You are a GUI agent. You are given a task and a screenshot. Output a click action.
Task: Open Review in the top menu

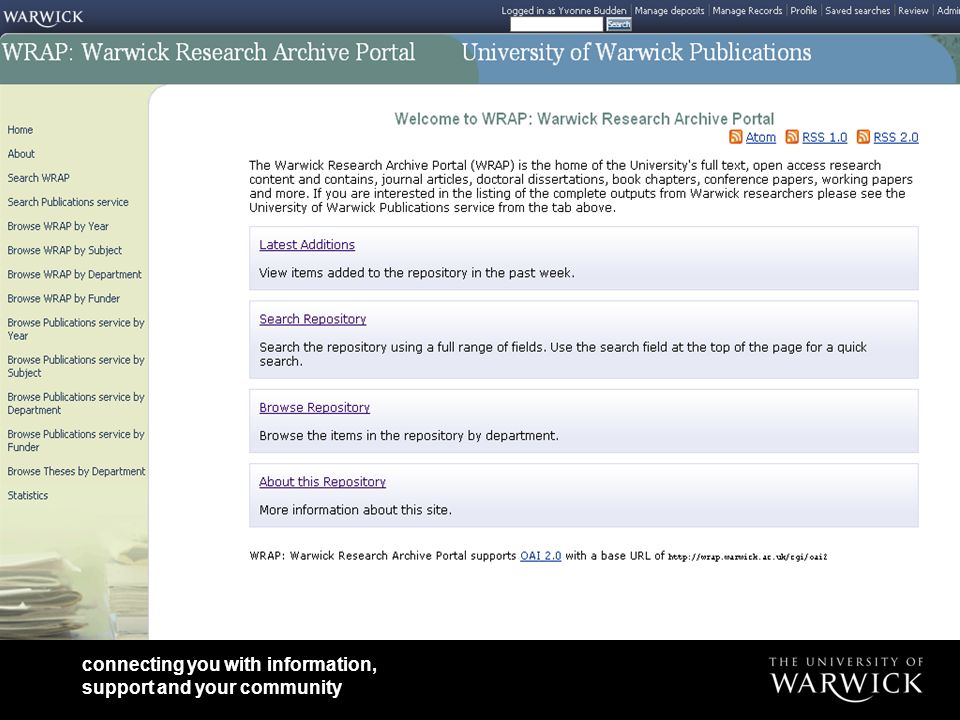pyautogui.click(x=913, y=10)
